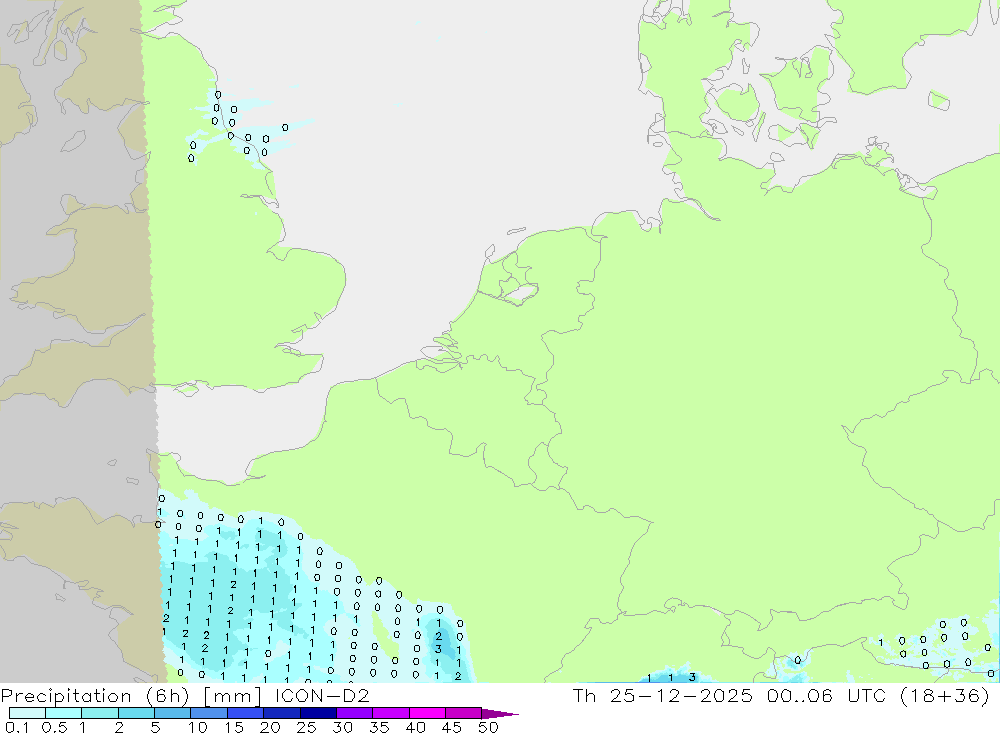Click the "(18+36)" forecast run text
Image resolution: width=1000 pixels, height=733 pixels.
pyautogui.click(x=945, y=695)
